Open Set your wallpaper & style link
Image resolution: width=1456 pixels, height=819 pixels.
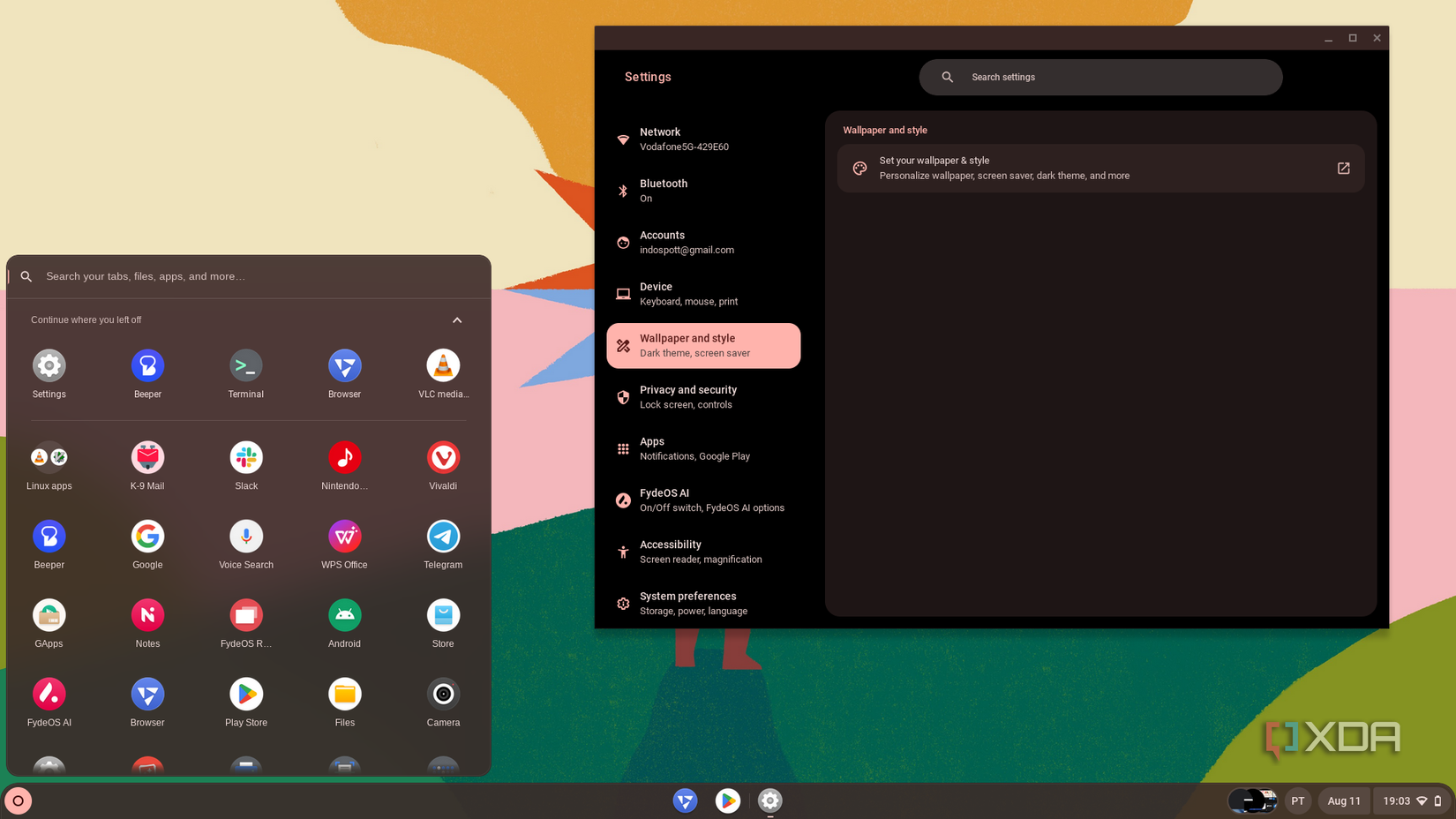[1100, 168]
